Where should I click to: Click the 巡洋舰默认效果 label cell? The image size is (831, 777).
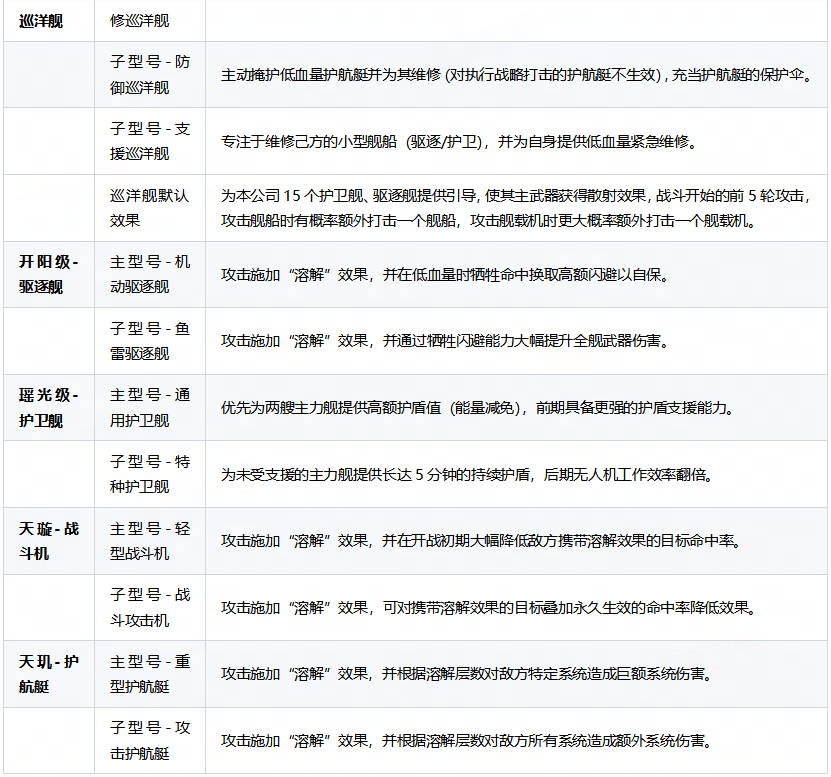150,208
